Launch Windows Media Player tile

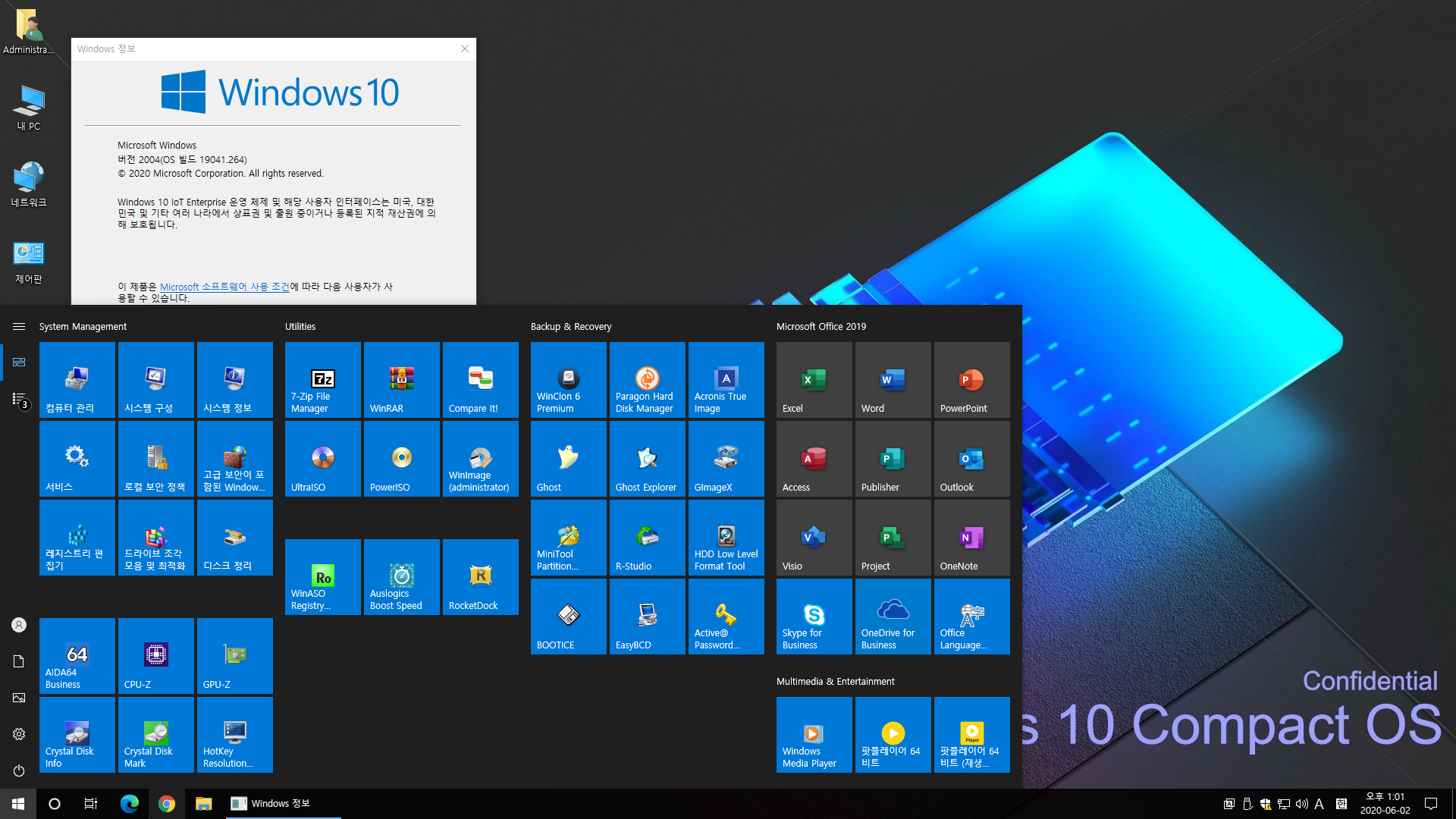(814, 735)
